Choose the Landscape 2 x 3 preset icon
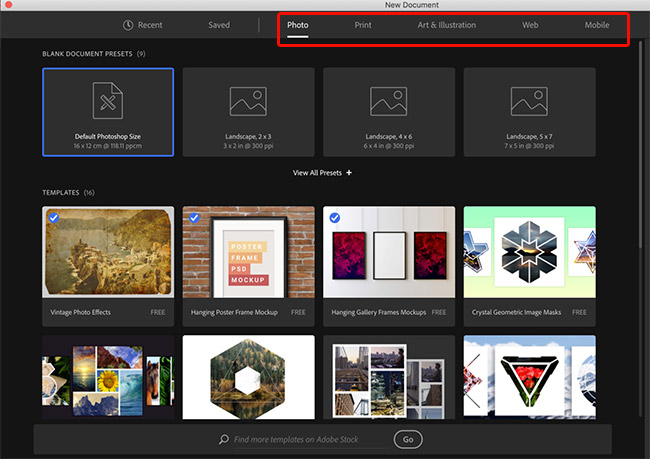Viewport: 650px width, 459px height. click(x=248, y=101)
